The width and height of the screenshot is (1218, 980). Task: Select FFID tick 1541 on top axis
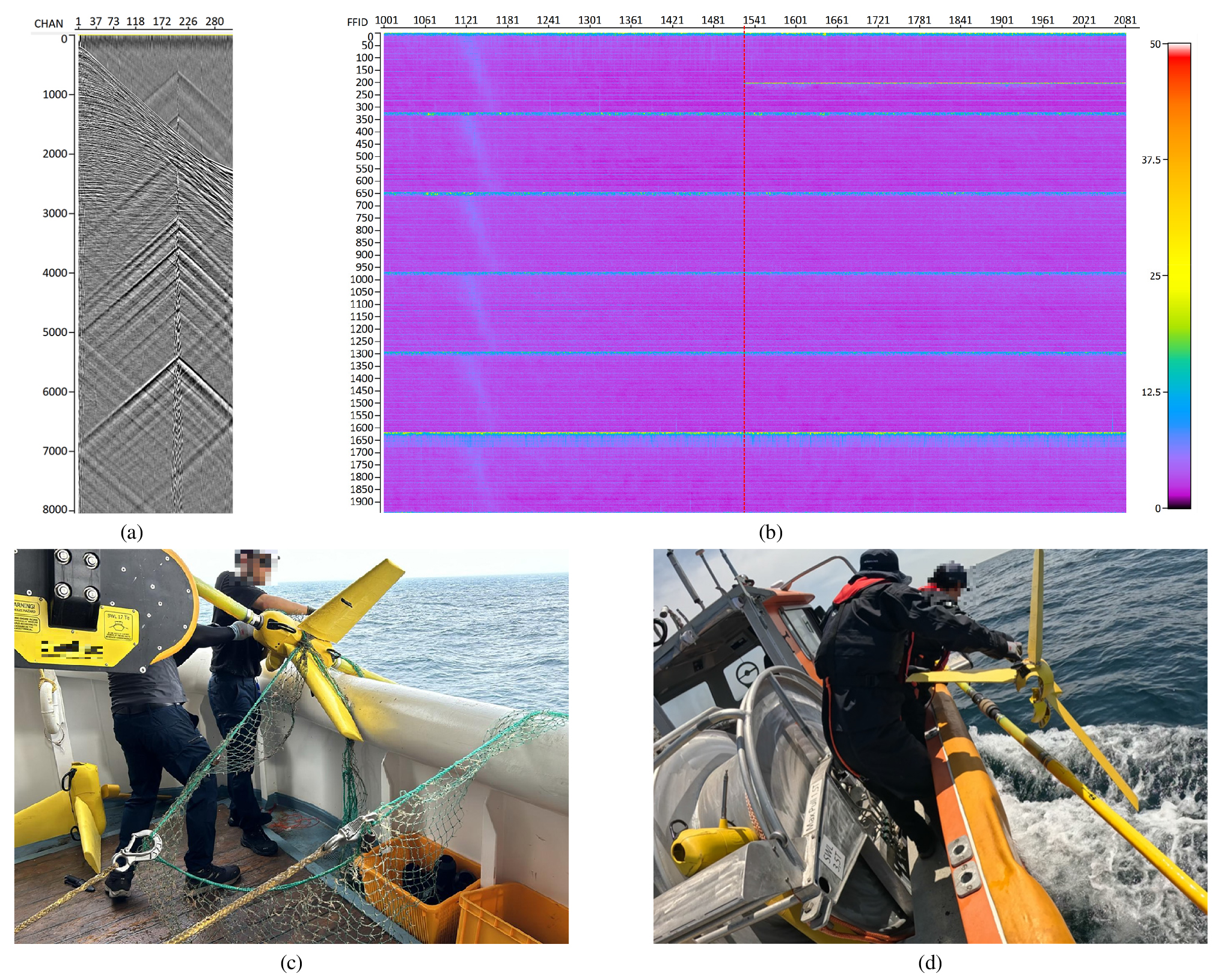754,20
